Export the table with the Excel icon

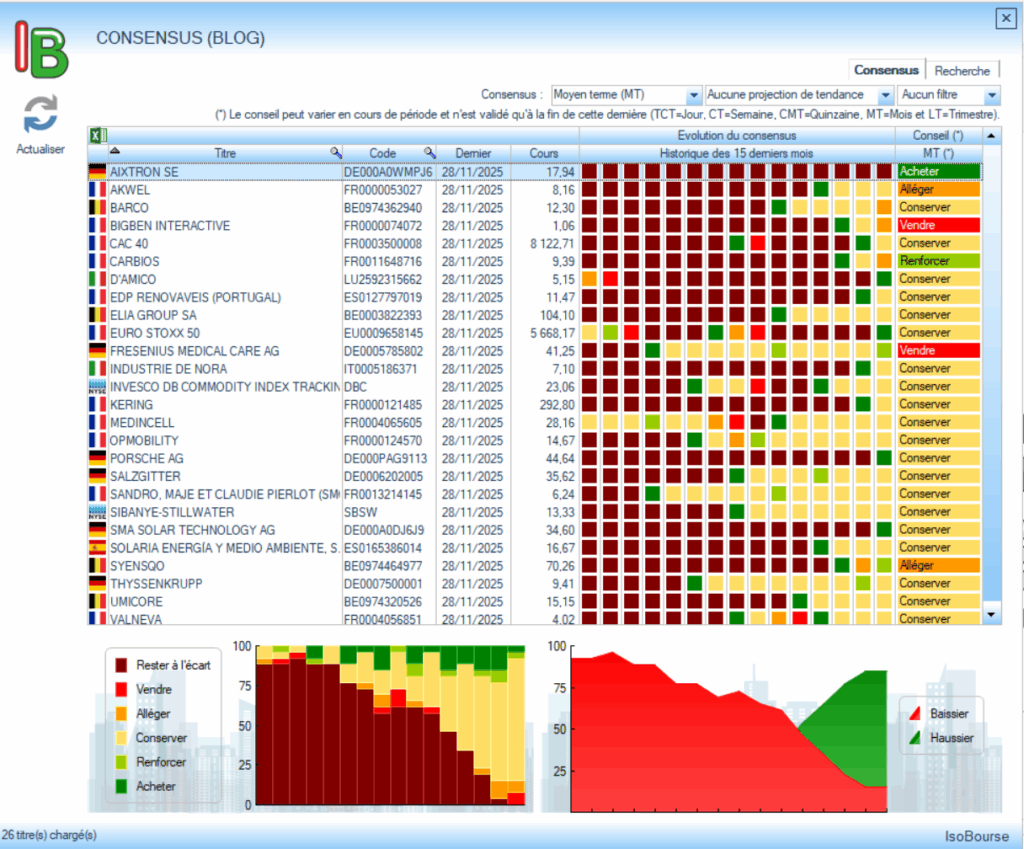tap(98, 136)
